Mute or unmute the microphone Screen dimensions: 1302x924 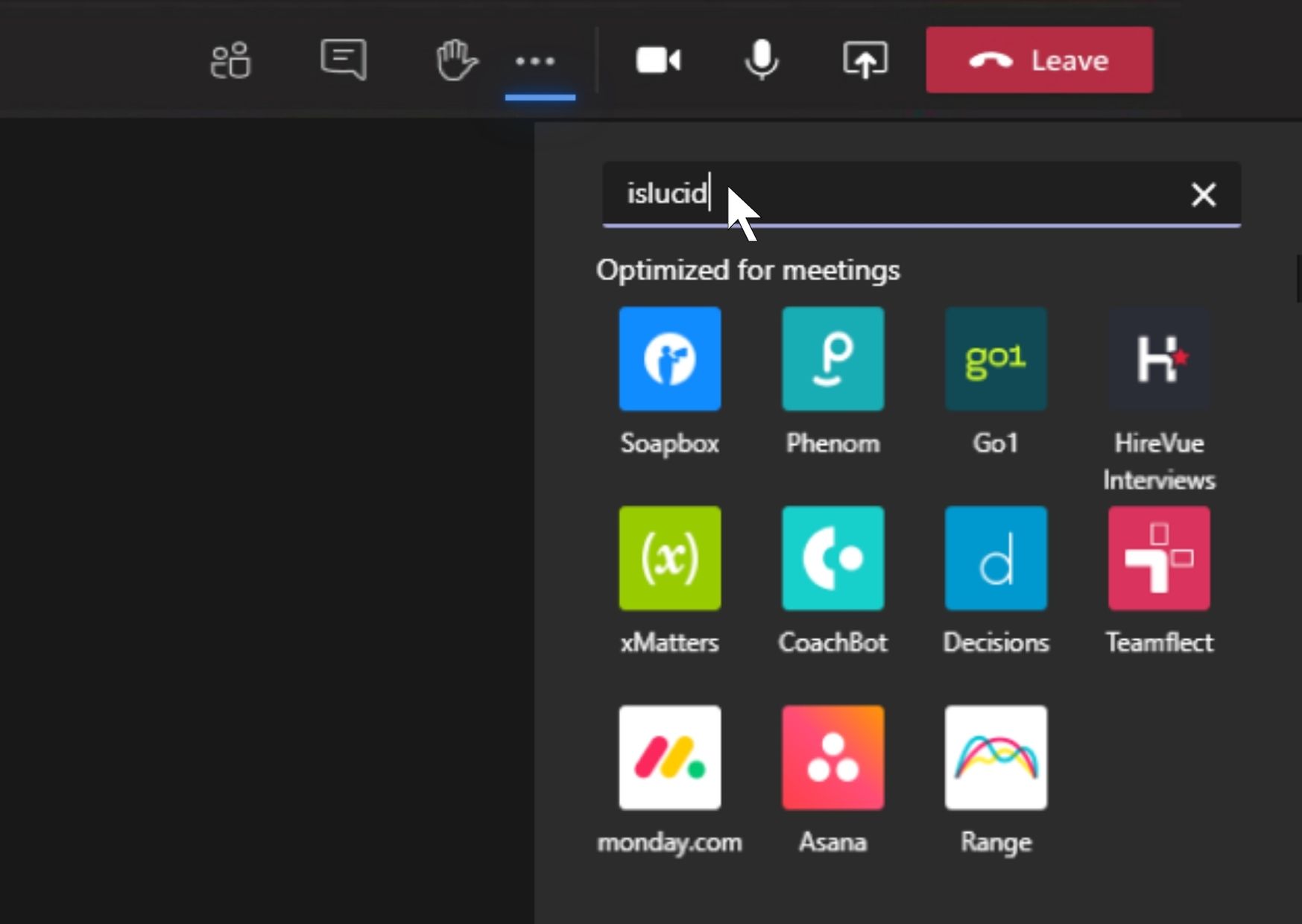point(762,60)
